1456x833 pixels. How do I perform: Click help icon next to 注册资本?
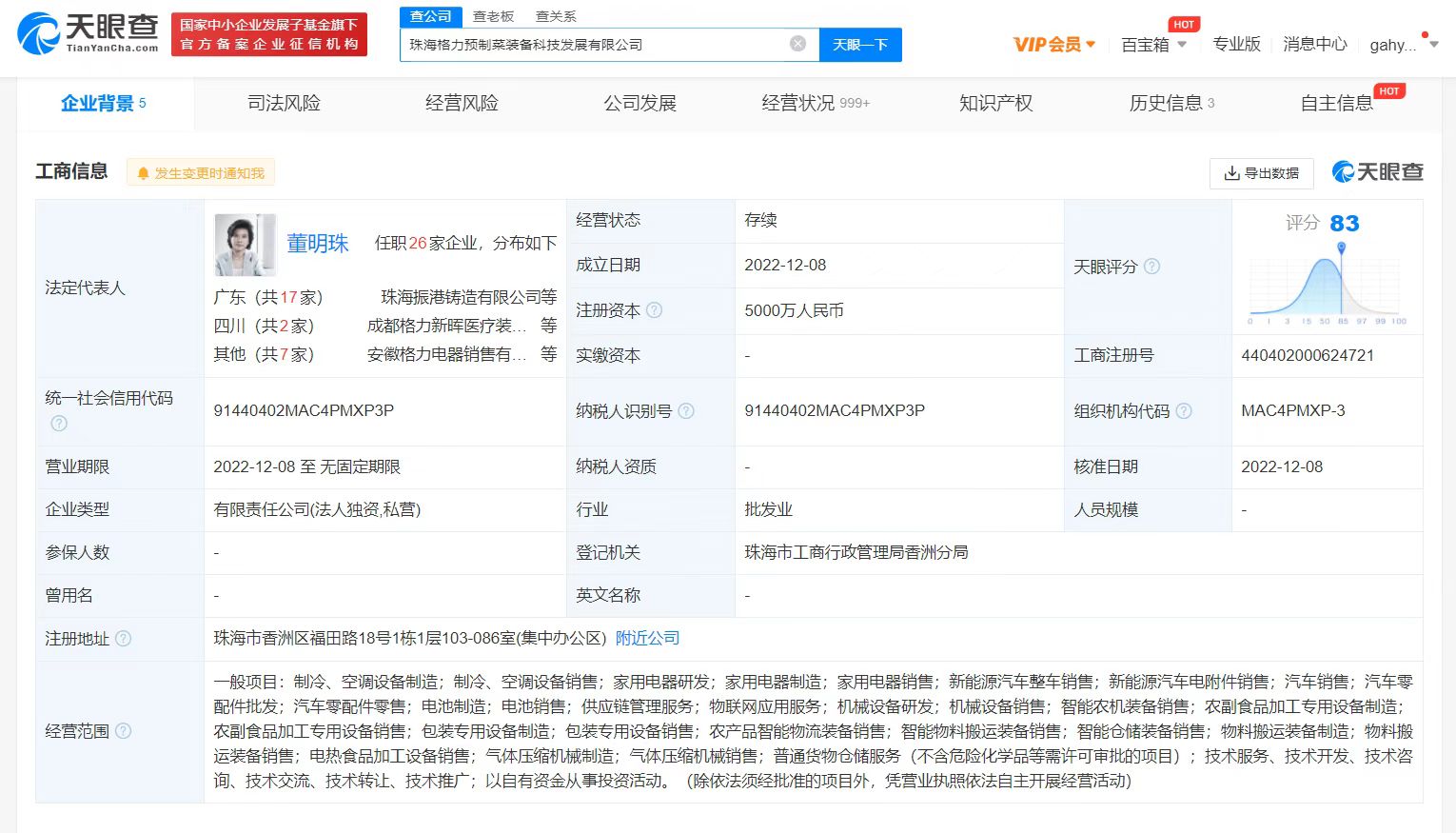[x=654, y=310]
